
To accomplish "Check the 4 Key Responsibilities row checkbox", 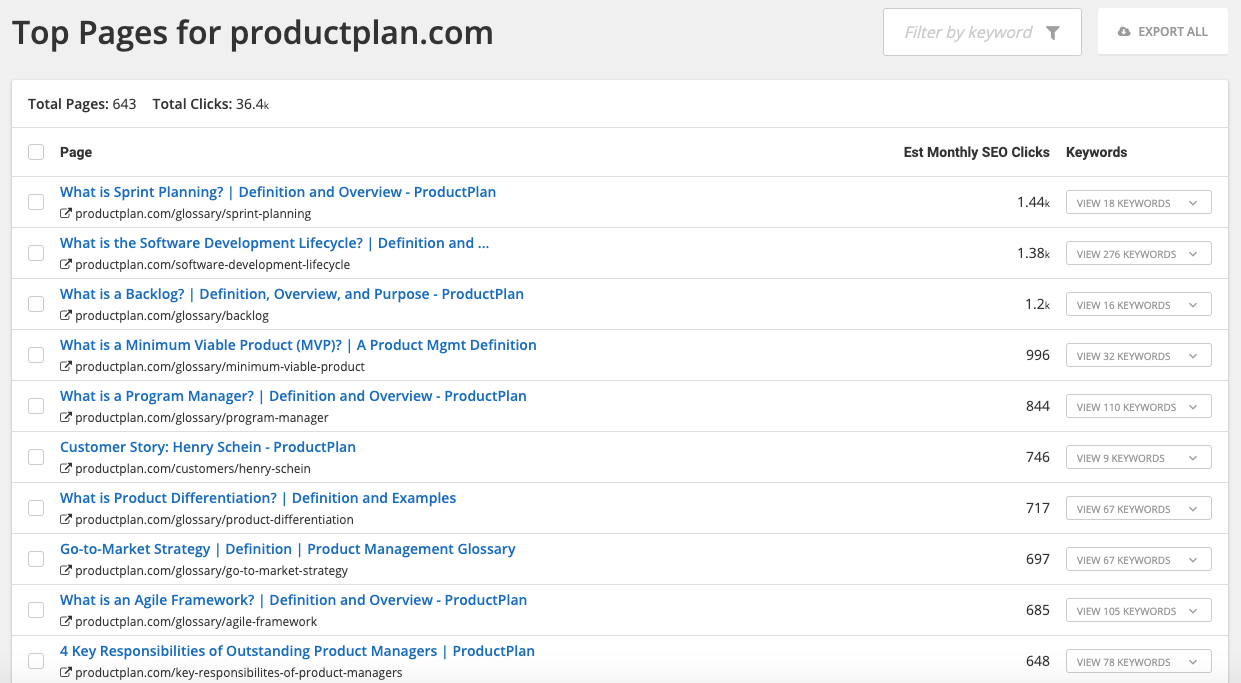I will point(36,661).
